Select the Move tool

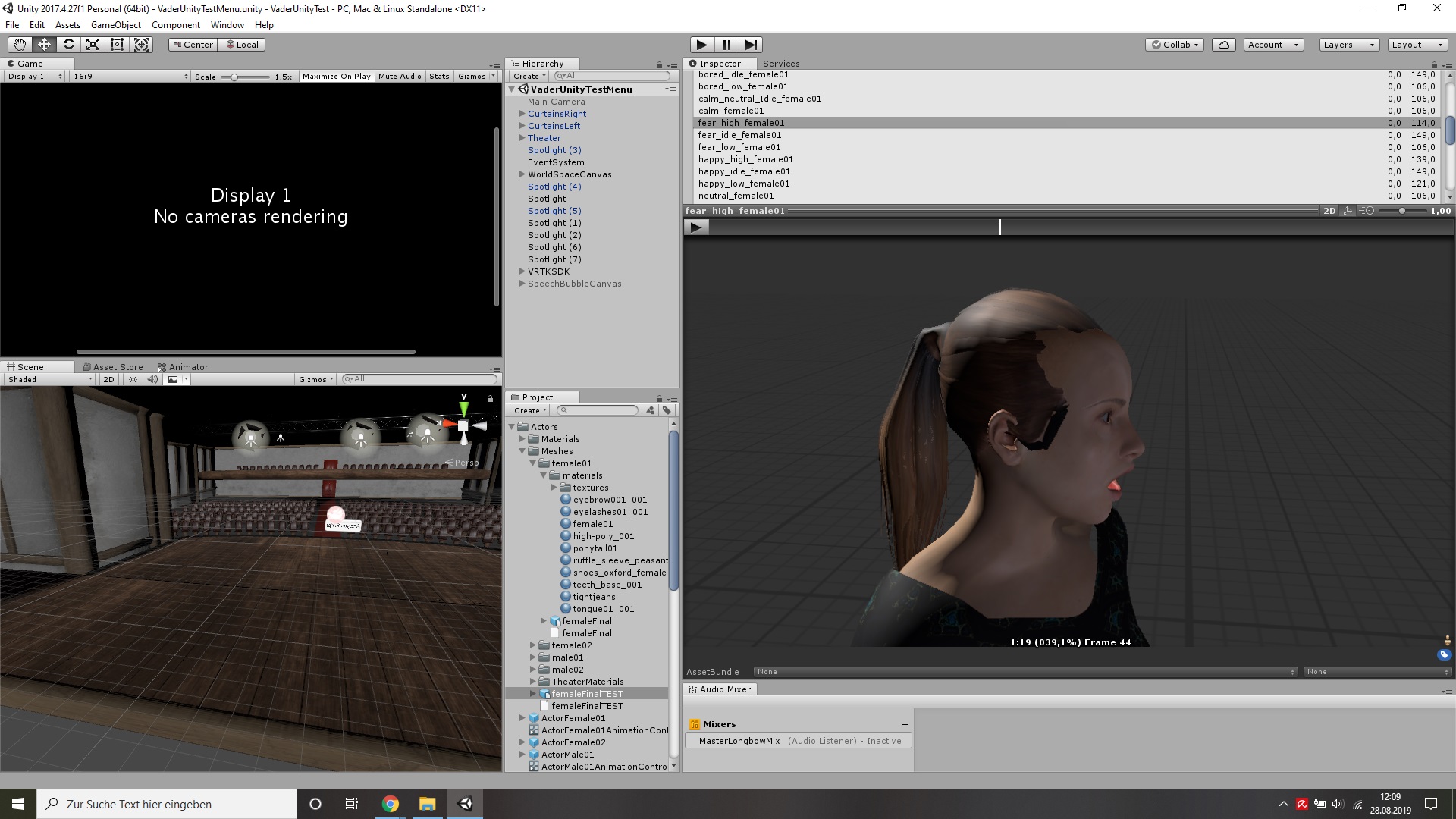[x=44, y=45]
